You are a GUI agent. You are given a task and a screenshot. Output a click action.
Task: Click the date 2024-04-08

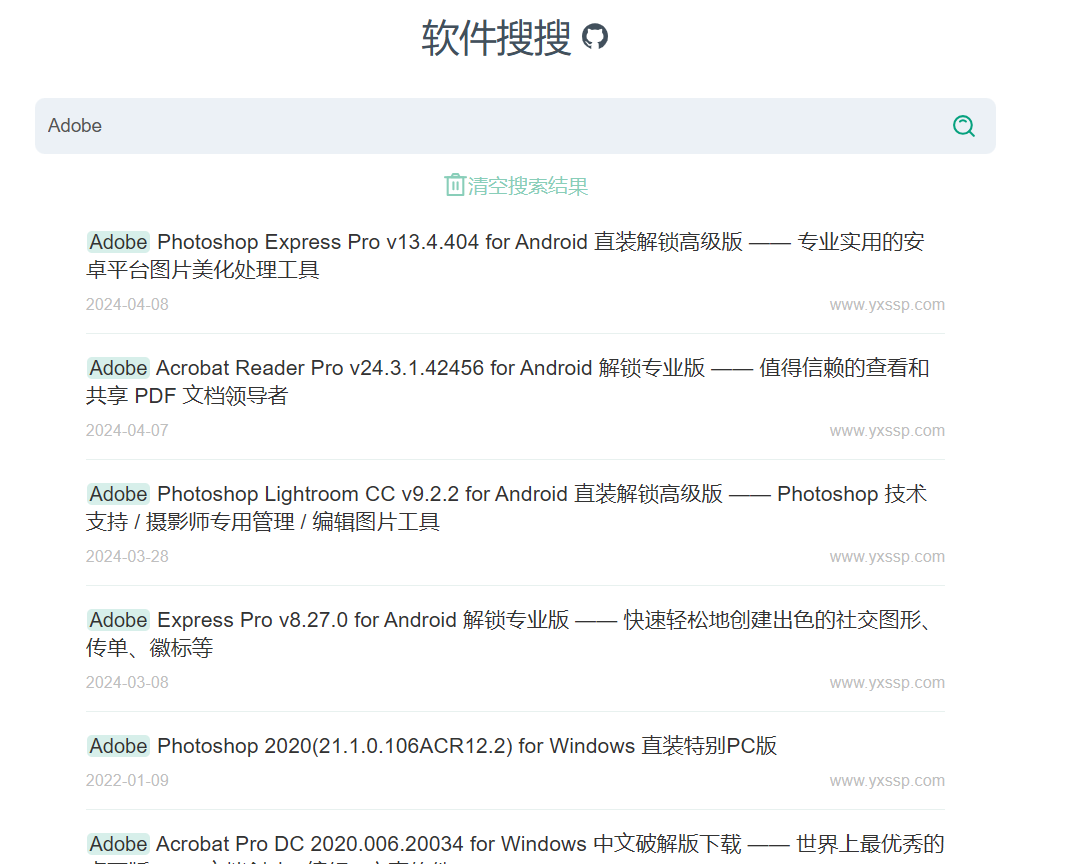127,305
